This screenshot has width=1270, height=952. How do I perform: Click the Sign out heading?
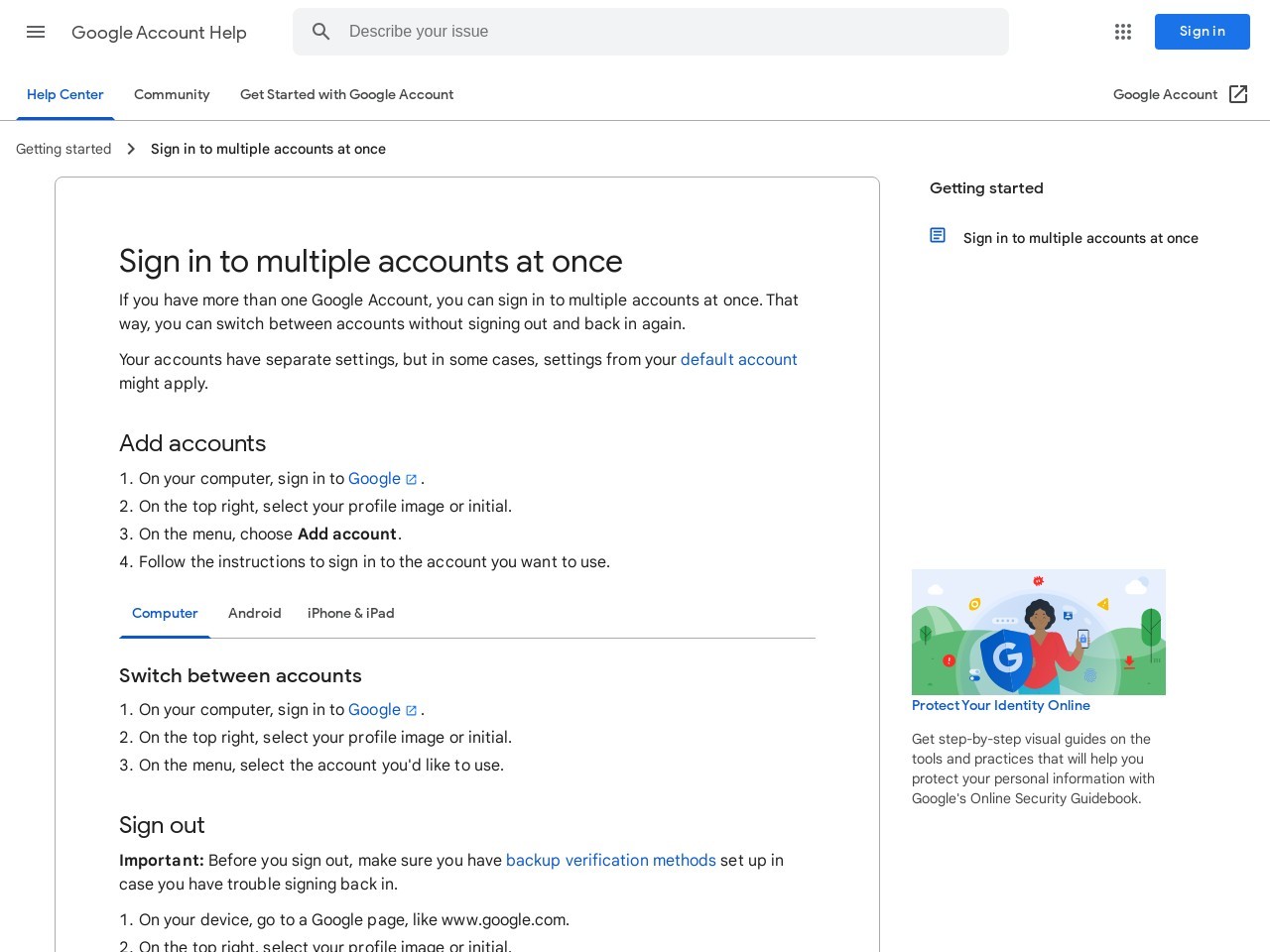[x=162, y=825]
